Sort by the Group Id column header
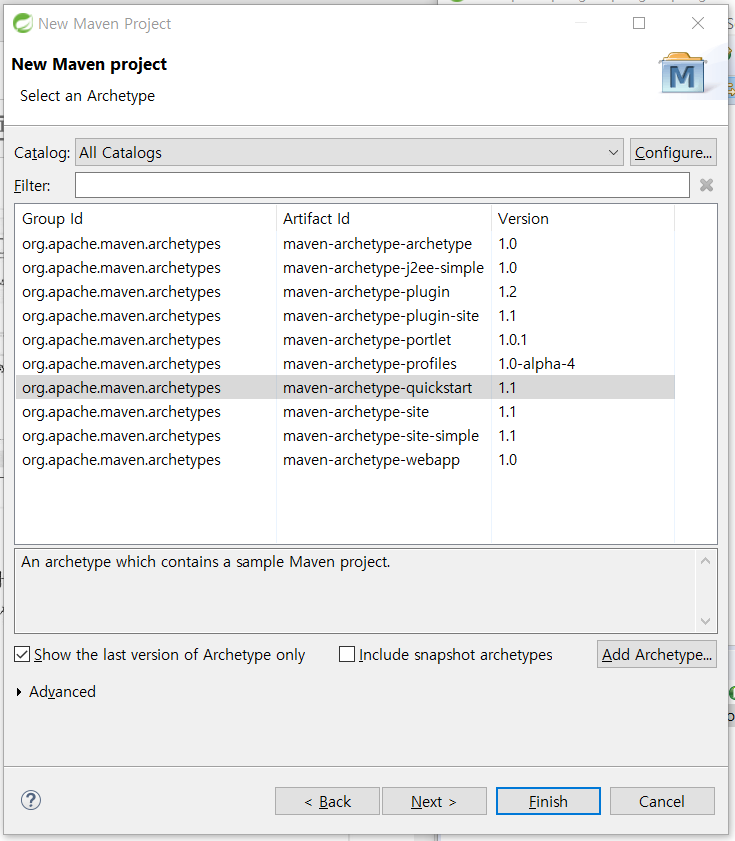 (x=146, y=218)
